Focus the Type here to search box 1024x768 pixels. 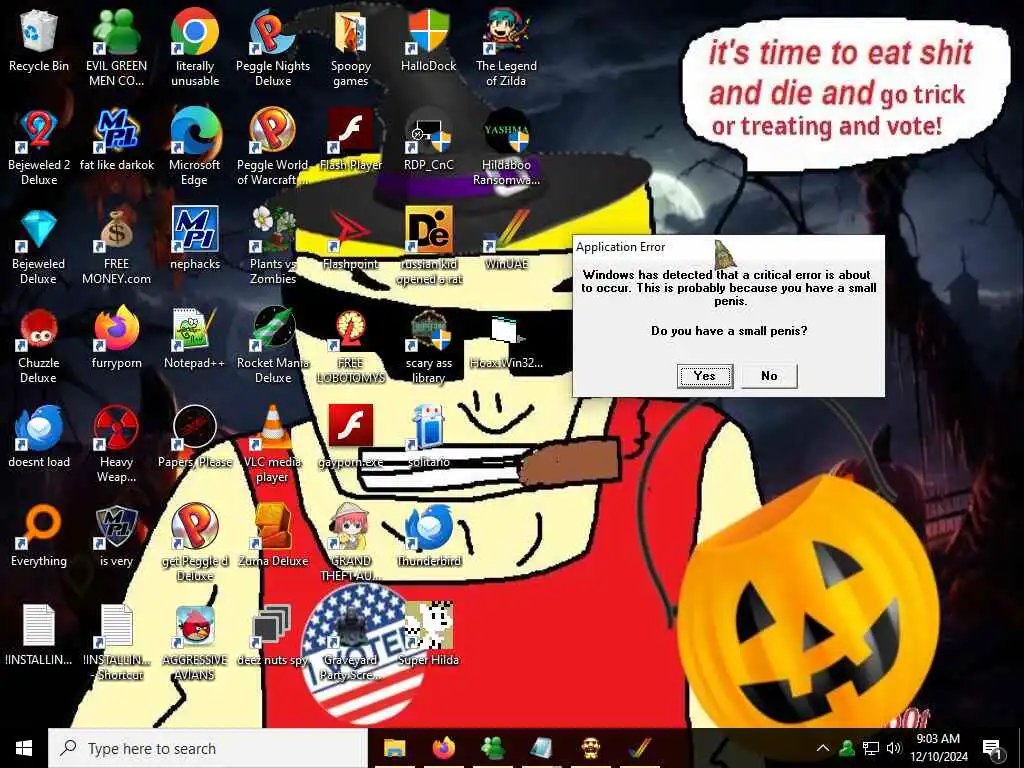(208, 748)
